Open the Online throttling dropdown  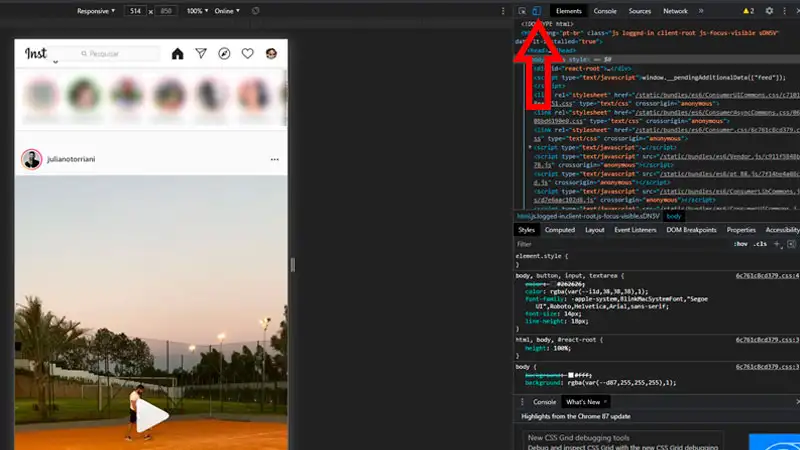[232, 11]
